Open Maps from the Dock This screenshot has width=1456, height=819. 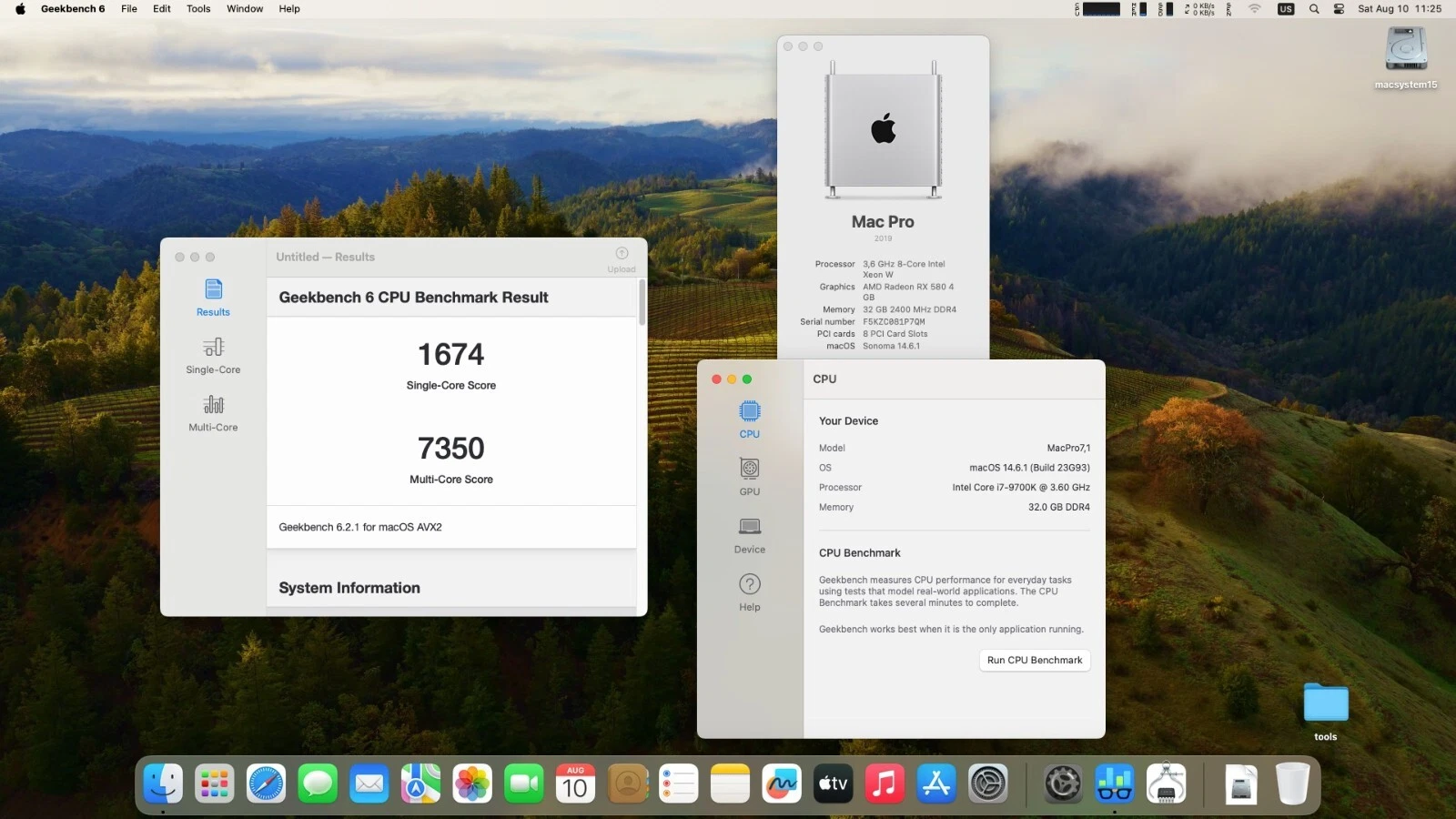420,784
